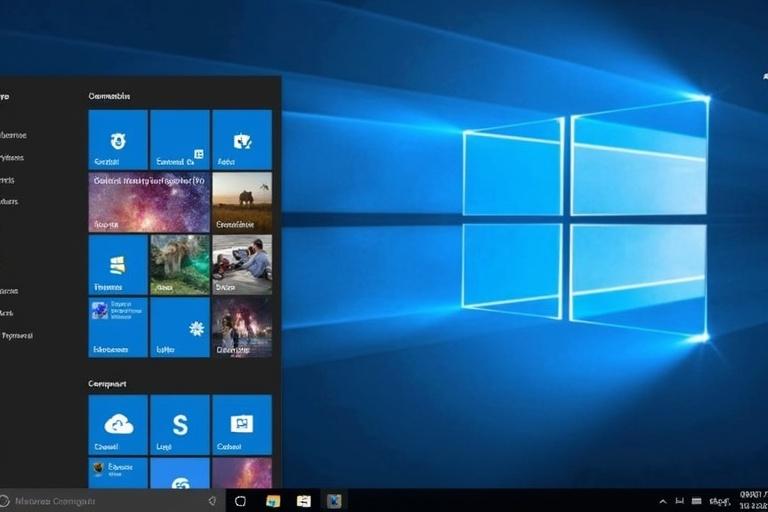The image size is (768, 512).
Task: Launch the tile with the letter S icon
Action: coord(180,425)
